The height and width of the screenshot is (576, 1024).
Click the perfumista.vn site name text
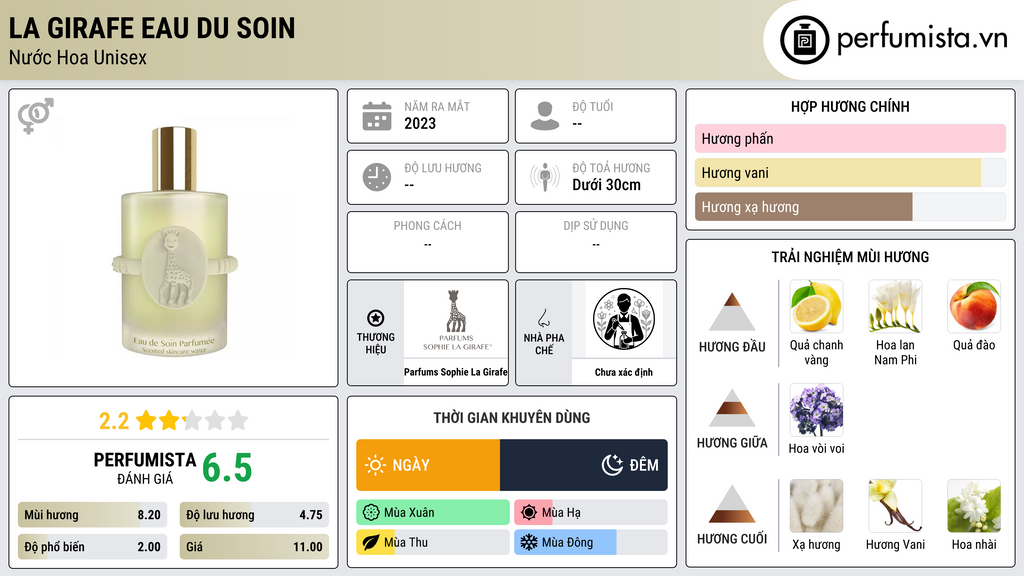tap(922, 38)
